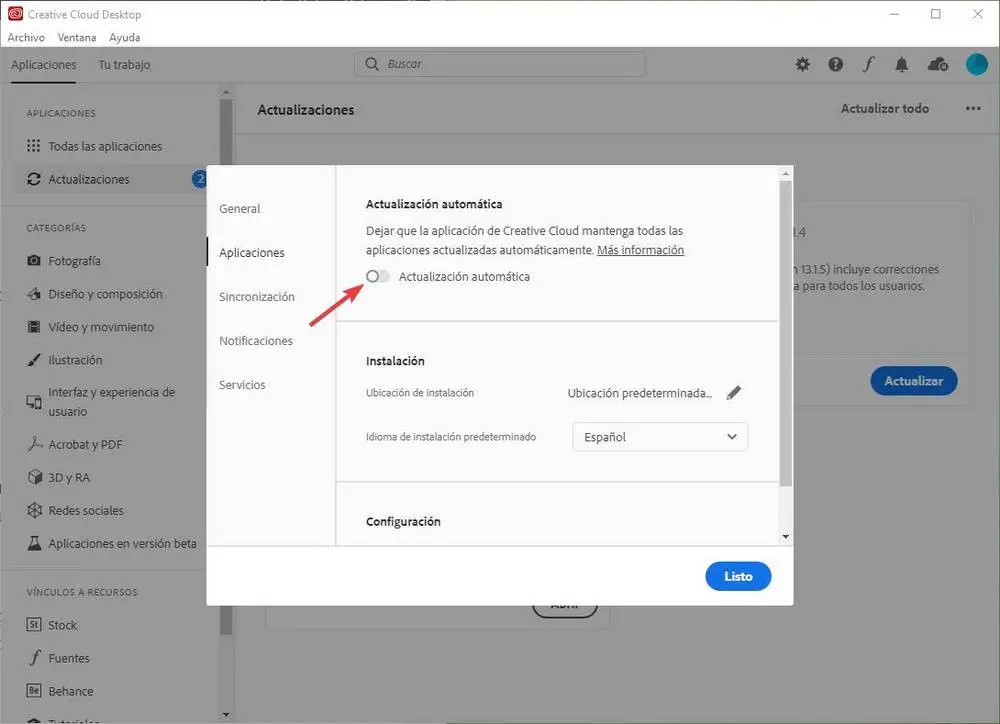Click the preferences dialog scrollbar down arrow

tap(786, 536)
